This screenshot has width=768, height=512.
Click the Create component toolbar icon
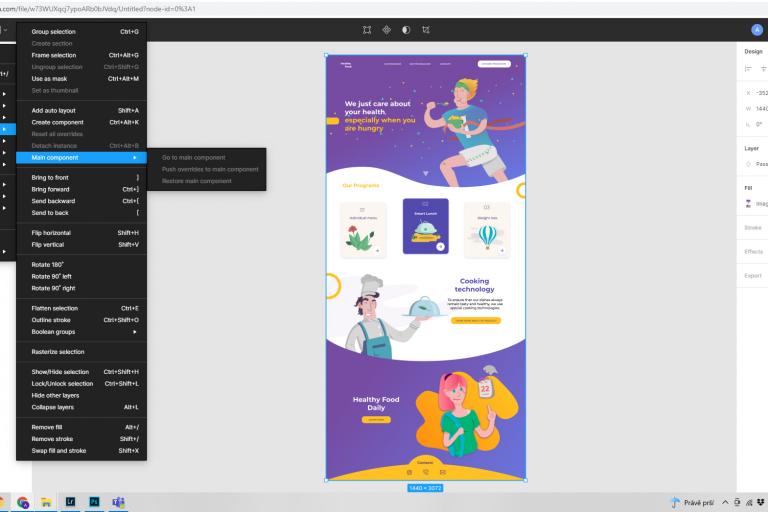click(386, 30)
